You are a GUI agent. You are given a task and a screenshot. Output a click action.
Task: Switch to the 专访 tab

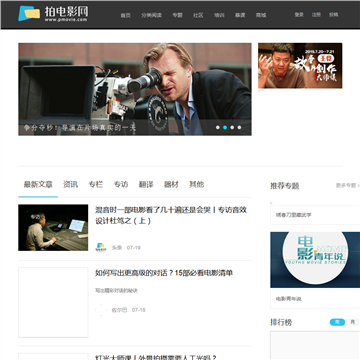click(121, 184)
